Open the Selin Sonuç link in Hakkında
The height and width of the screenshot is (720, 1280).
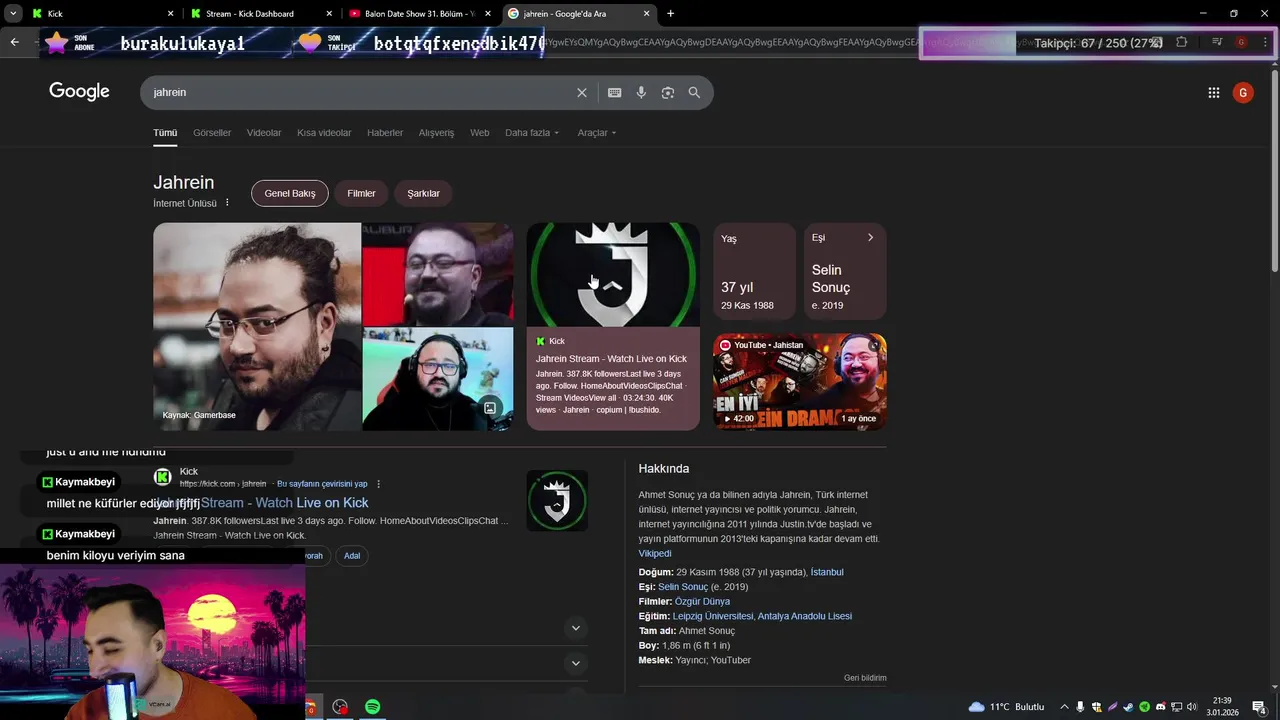pos(683,587)
